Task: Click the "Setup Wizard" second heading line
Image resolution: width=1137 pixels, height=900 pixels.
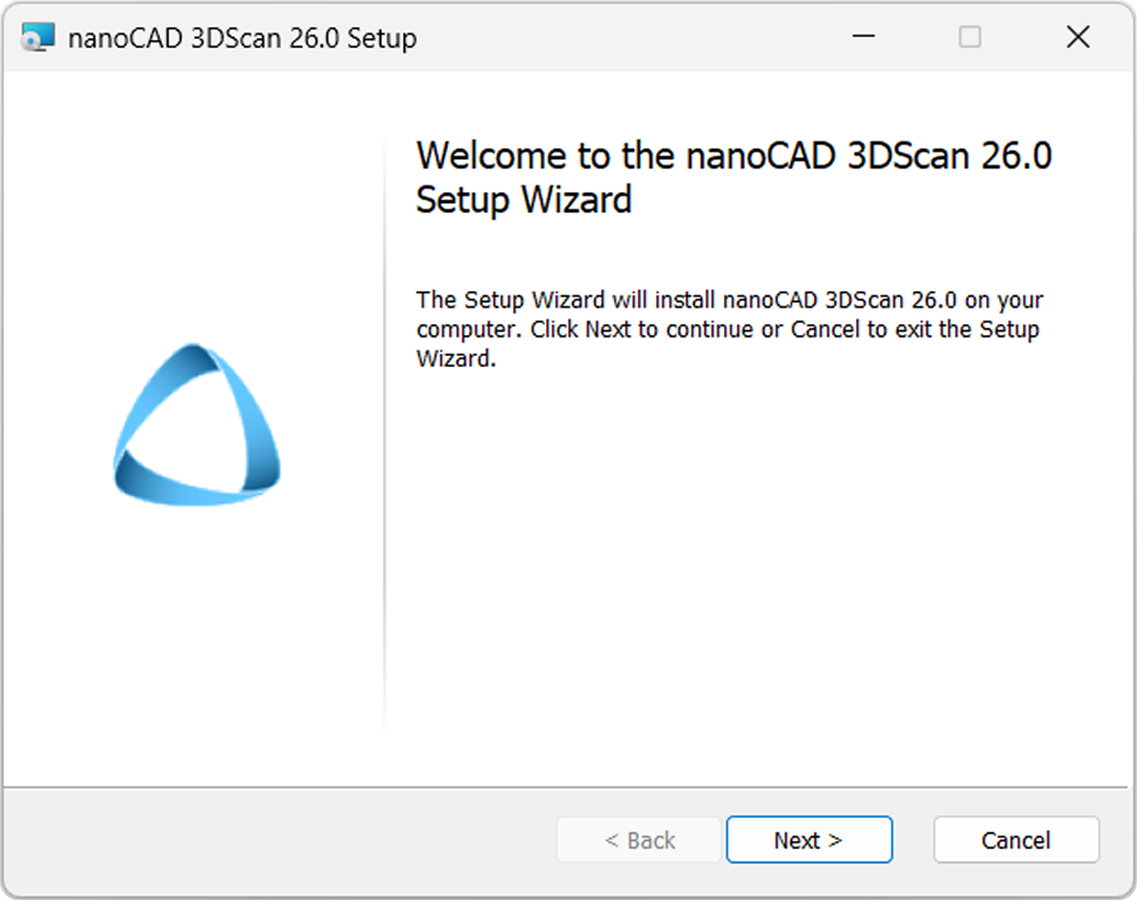Action: 524,199
